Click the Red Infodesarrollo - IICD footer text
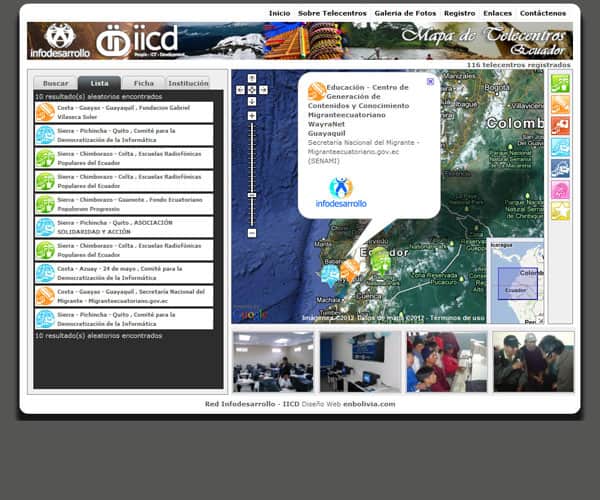600x500 pixels. point(252,404)
